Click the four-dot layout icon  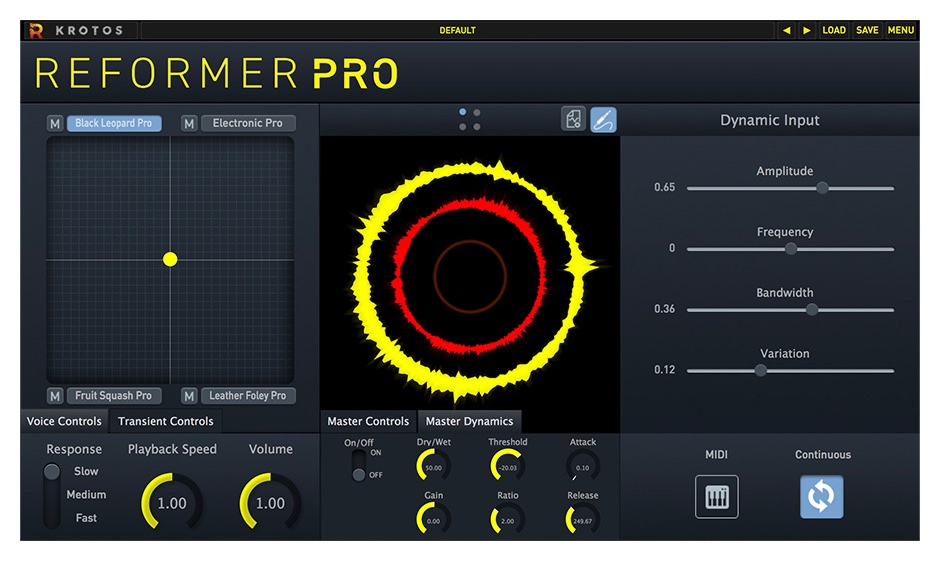click(469, 120)
